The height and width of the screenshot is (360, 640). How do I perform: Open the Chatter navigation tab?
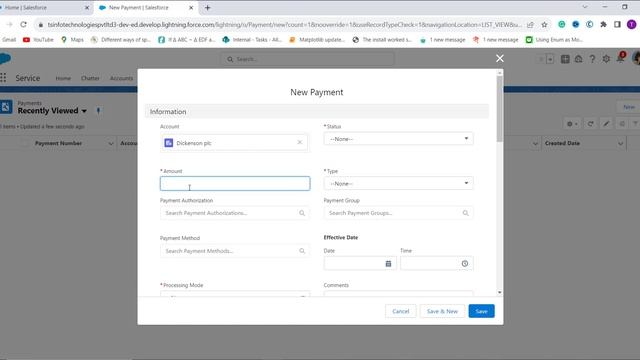pos(90,78)
